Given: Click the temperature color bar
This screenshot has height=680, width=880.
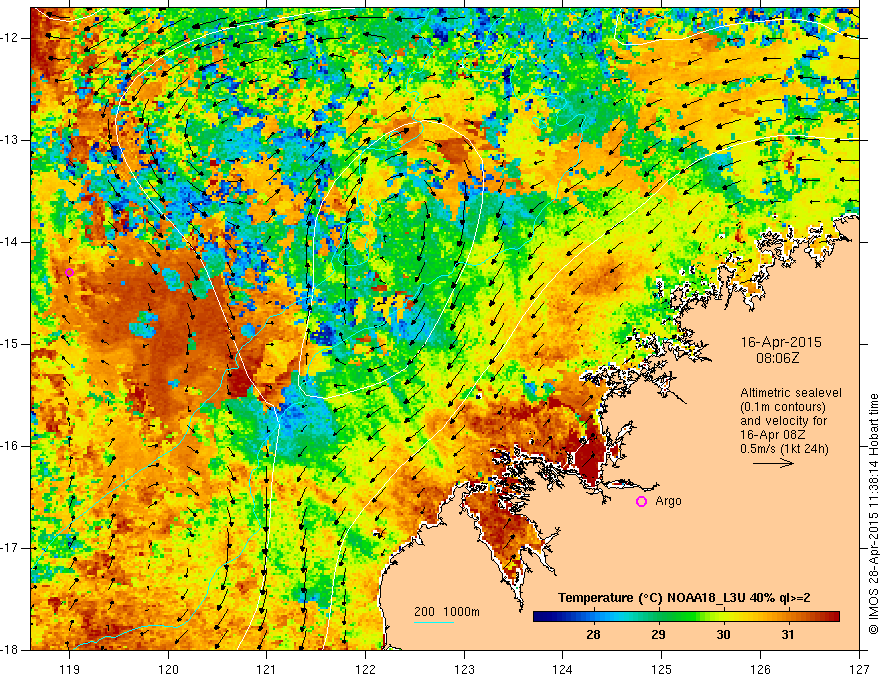Looking at the screenshot, I should click(686, 617).
